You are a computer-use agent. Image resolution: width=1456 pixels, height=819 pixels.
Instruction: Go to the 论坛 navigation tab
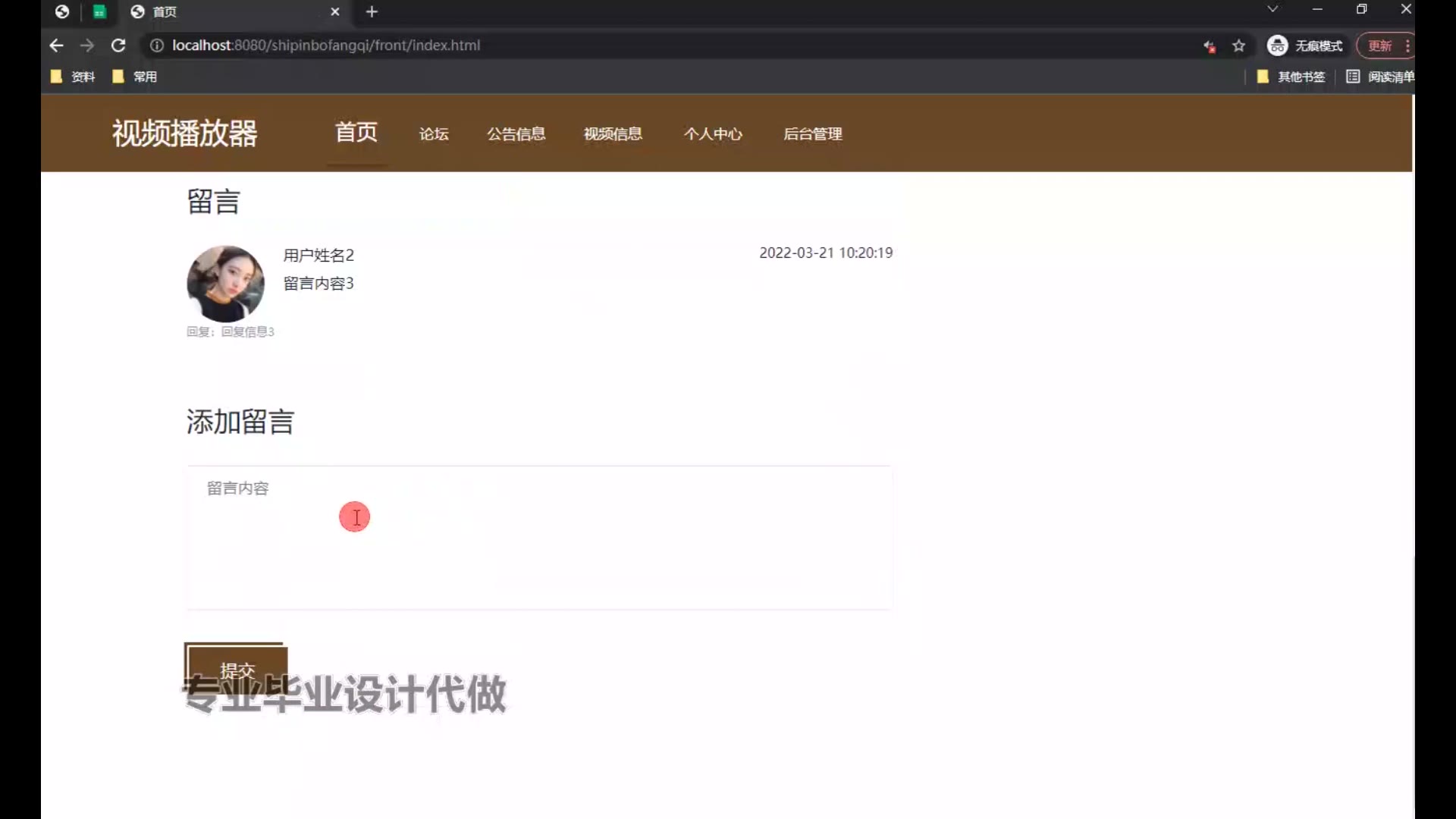434,134
